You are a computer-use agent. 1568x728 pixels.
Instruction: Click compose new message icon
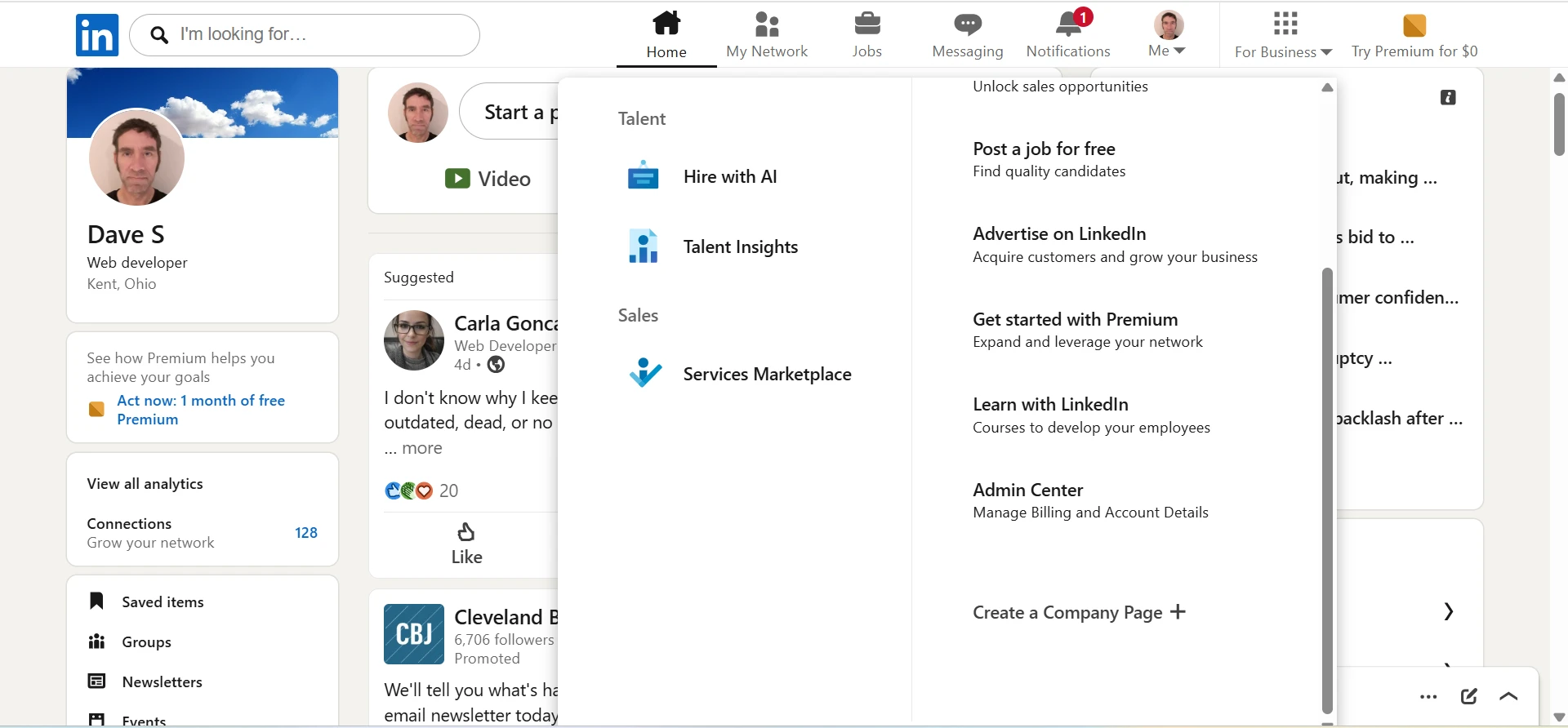tap(1469, 696)
